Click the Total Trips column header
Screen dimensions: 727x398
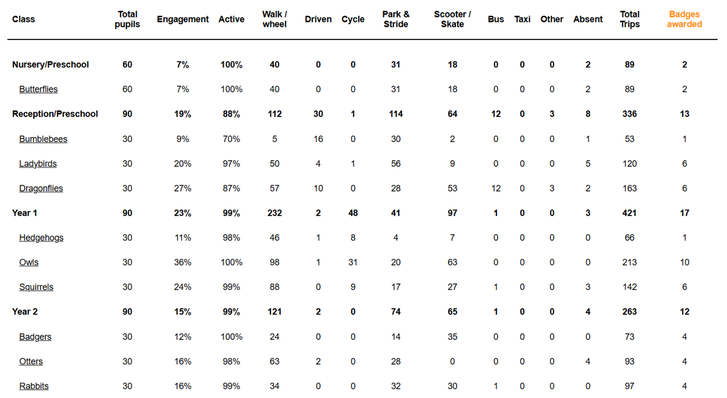point(630,19)
